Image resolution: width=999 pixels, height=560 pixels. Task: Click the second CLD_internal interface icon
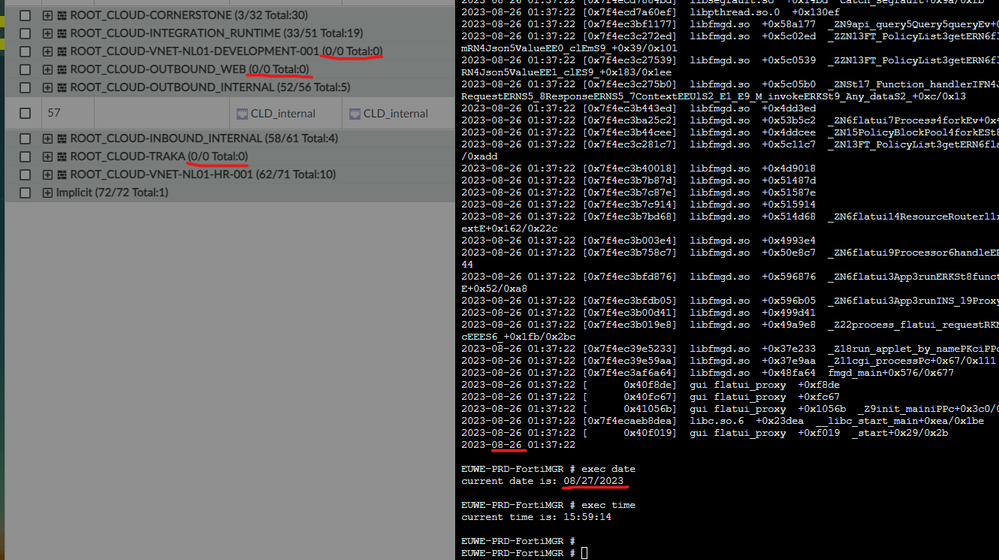[x=355, y=114]
